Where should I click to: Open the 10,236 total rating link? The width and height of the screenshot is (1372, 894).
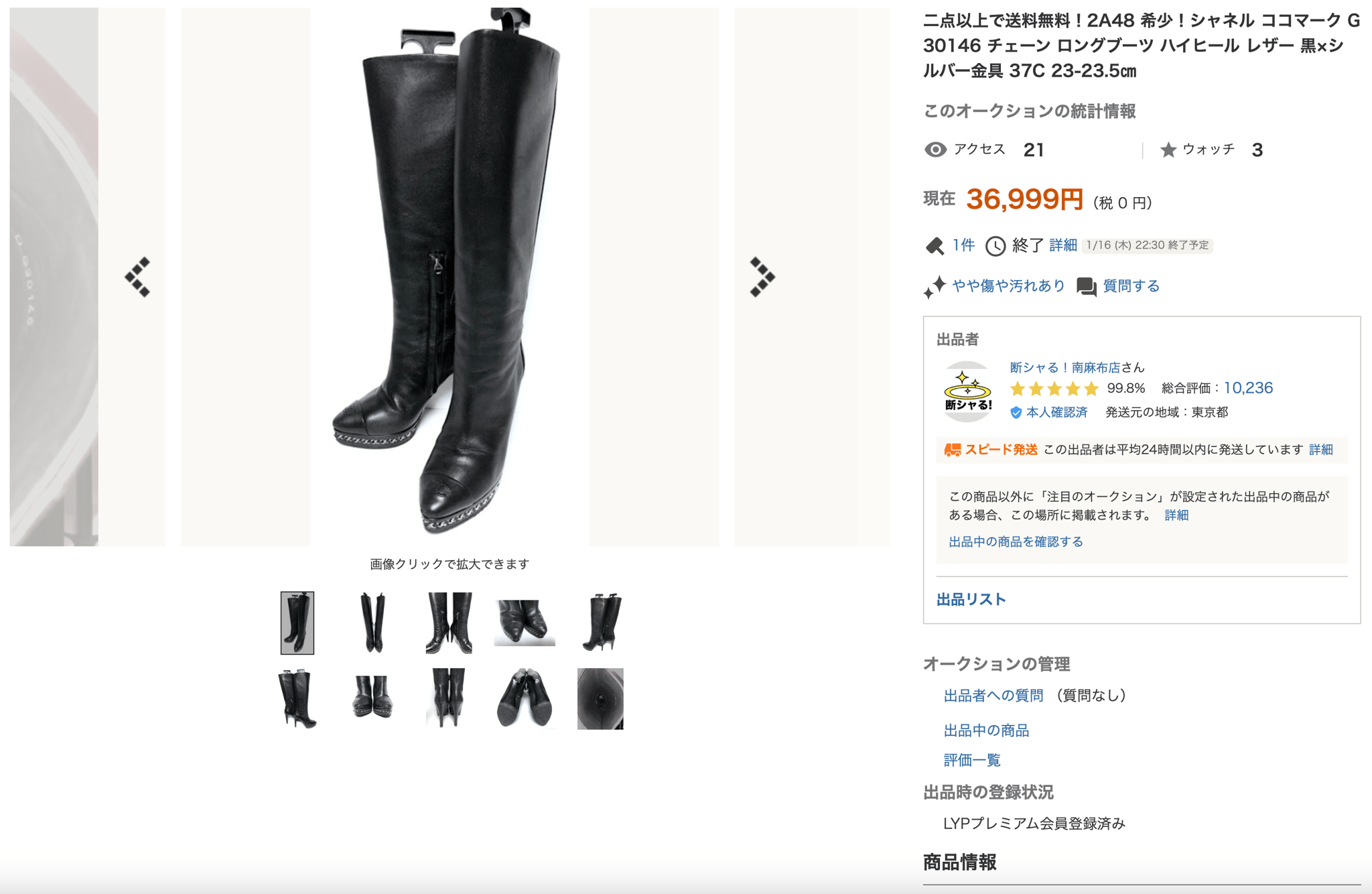1248,388
